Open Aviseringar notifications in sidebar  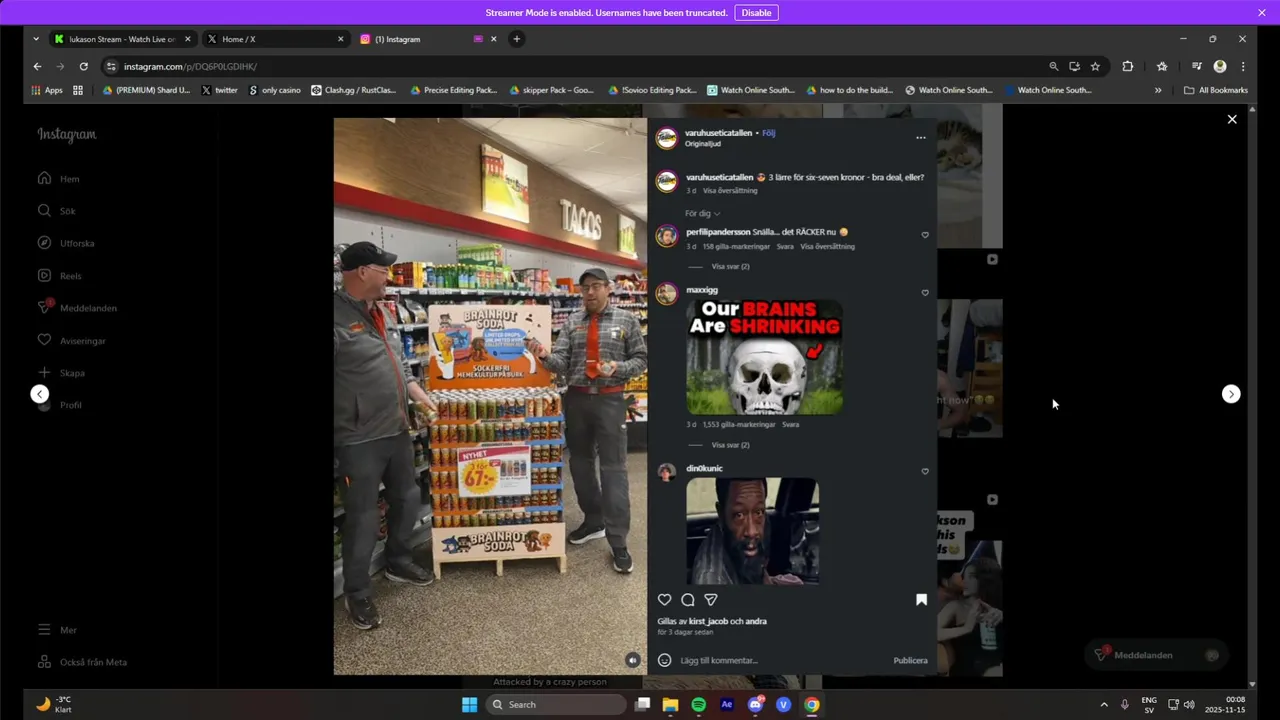71,341
